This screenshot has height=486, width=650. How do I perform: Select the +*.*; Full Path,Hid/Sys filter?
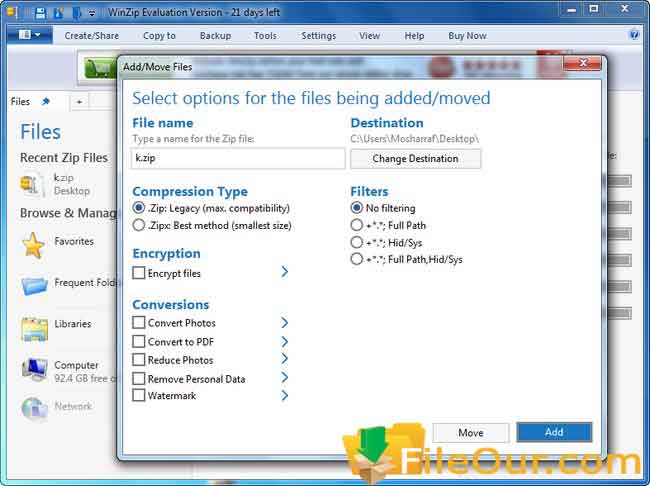pyautogui.click(x=357, y=259)
